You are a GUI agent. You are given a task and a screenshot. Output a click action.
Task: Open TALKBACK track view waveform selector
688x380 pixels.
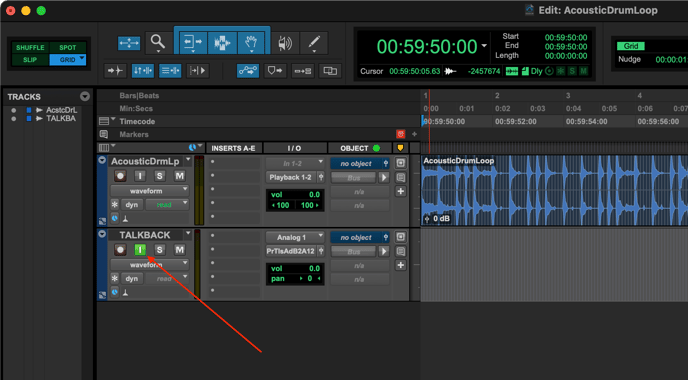[149, 265]
